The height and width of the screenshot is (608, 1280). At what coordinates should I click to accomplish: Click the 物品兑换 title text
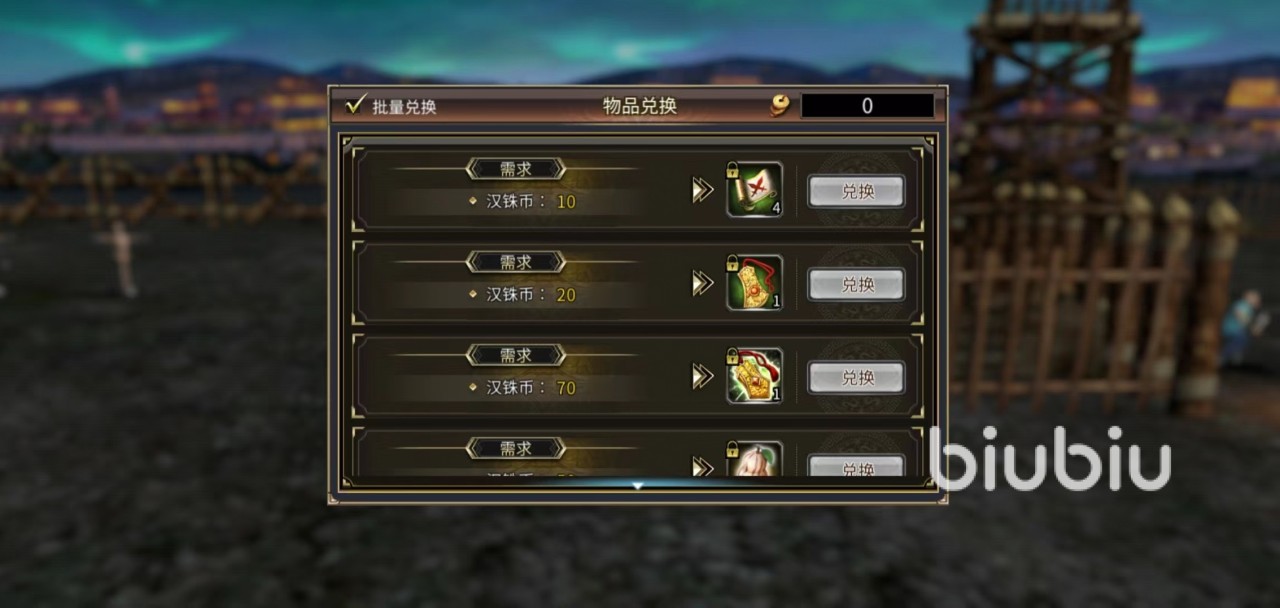point(640,106)
